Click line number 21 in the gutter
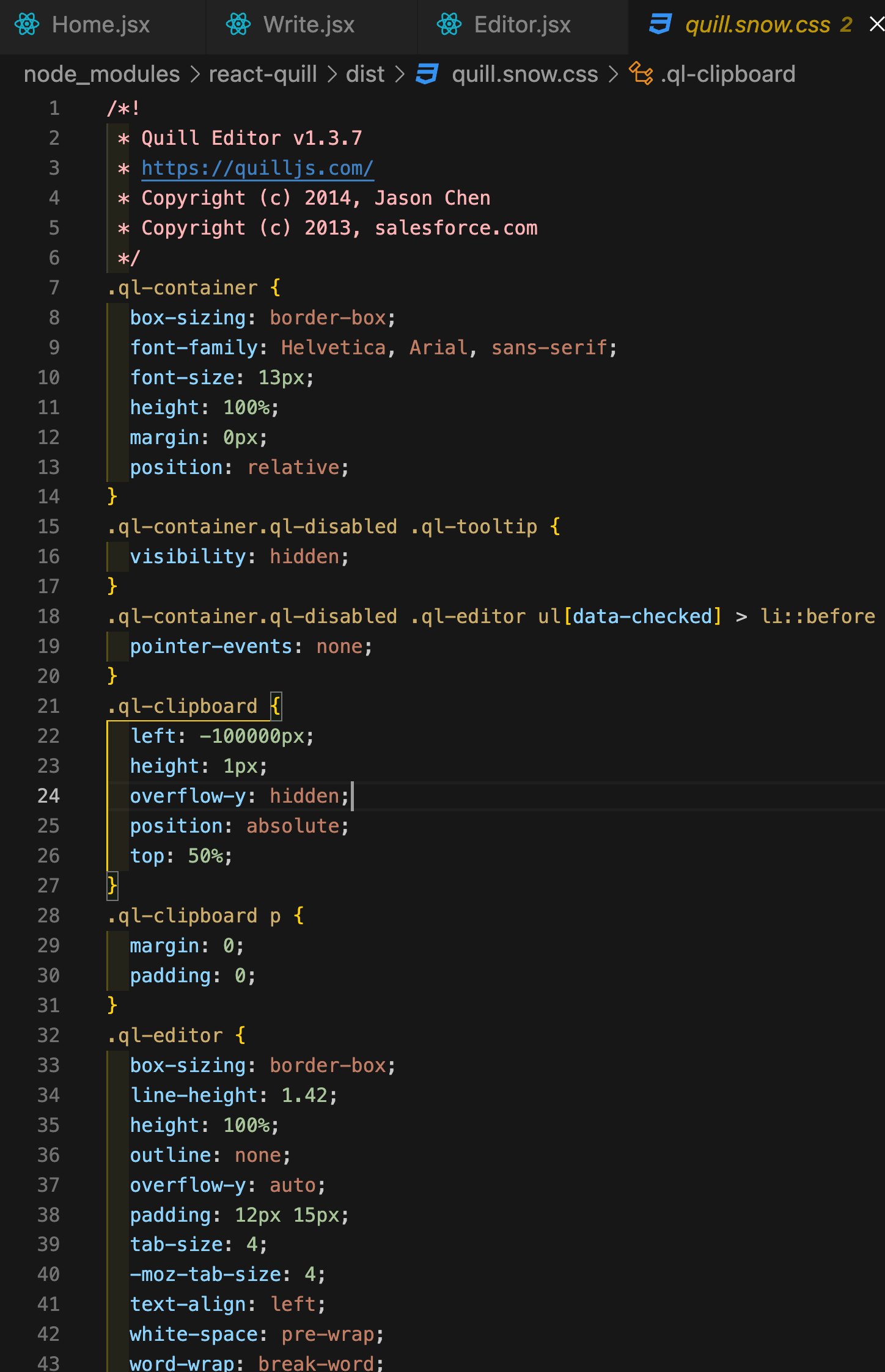The height and width of the screenshot is (1372, 885). click(x=49, y=706)
